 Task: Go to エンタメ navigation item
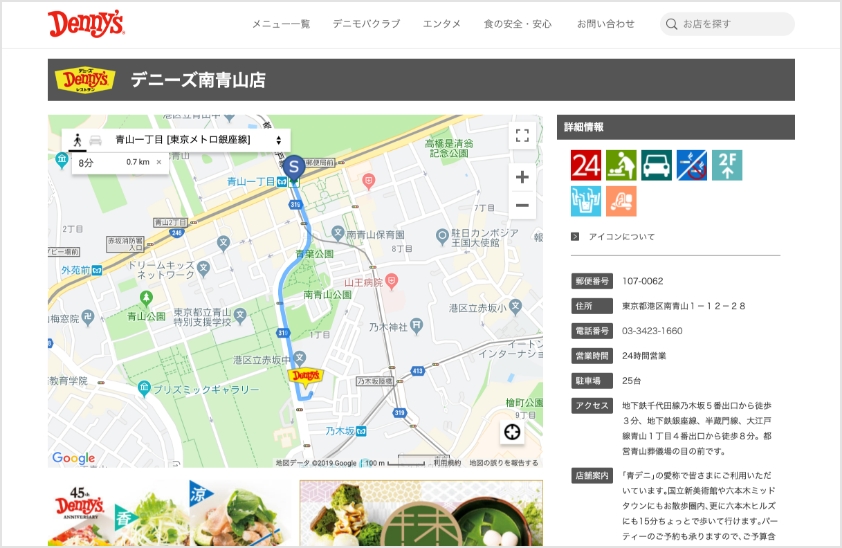pos(441,24)
